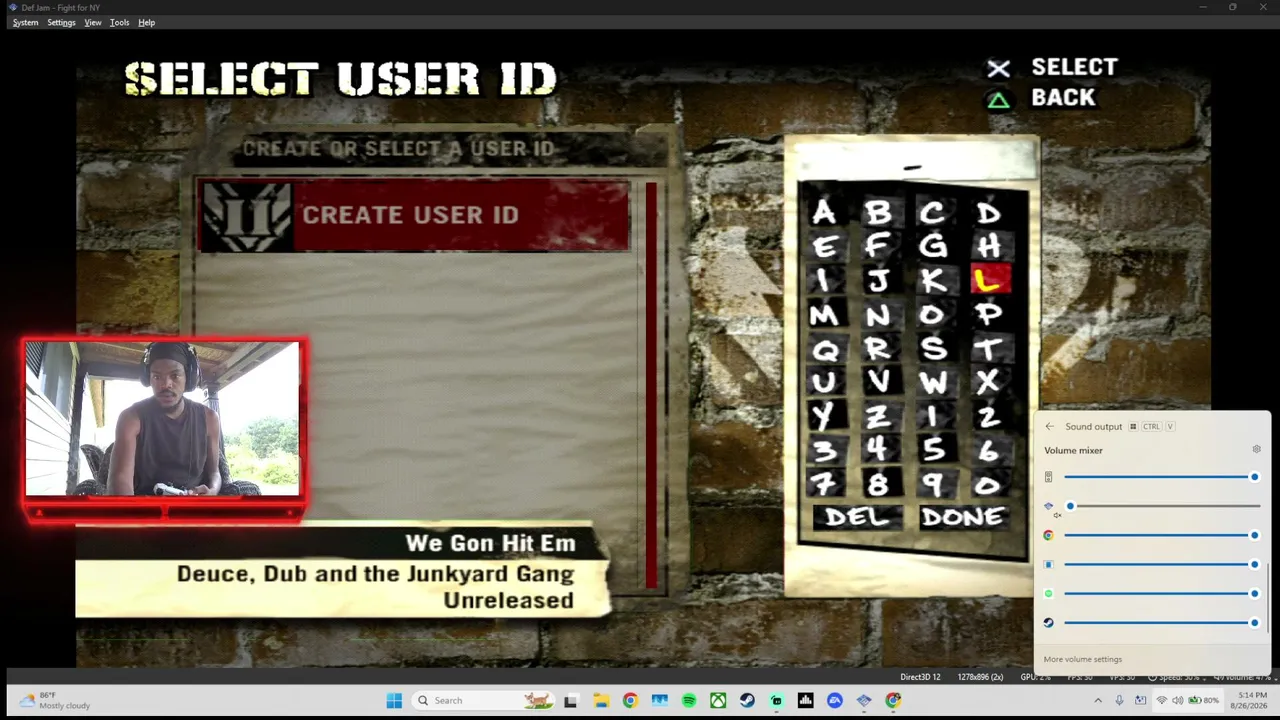Viewport: 1280px width, 720px height.
Task: Adjust the muted emulator volume slider
Action: coord(1162,506)
